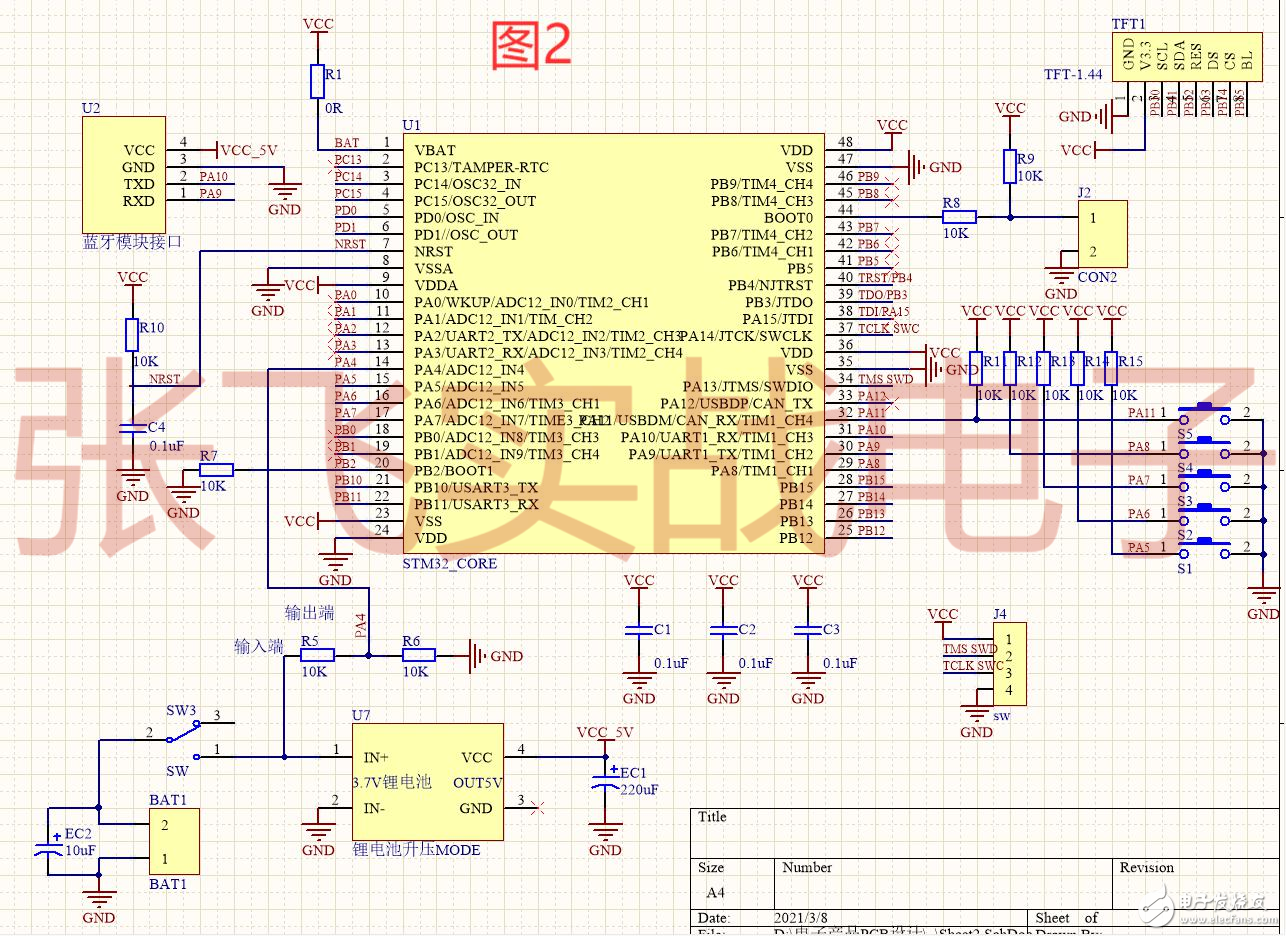
Task: Click the "VDDA" pin label
Action: (435, 285)
